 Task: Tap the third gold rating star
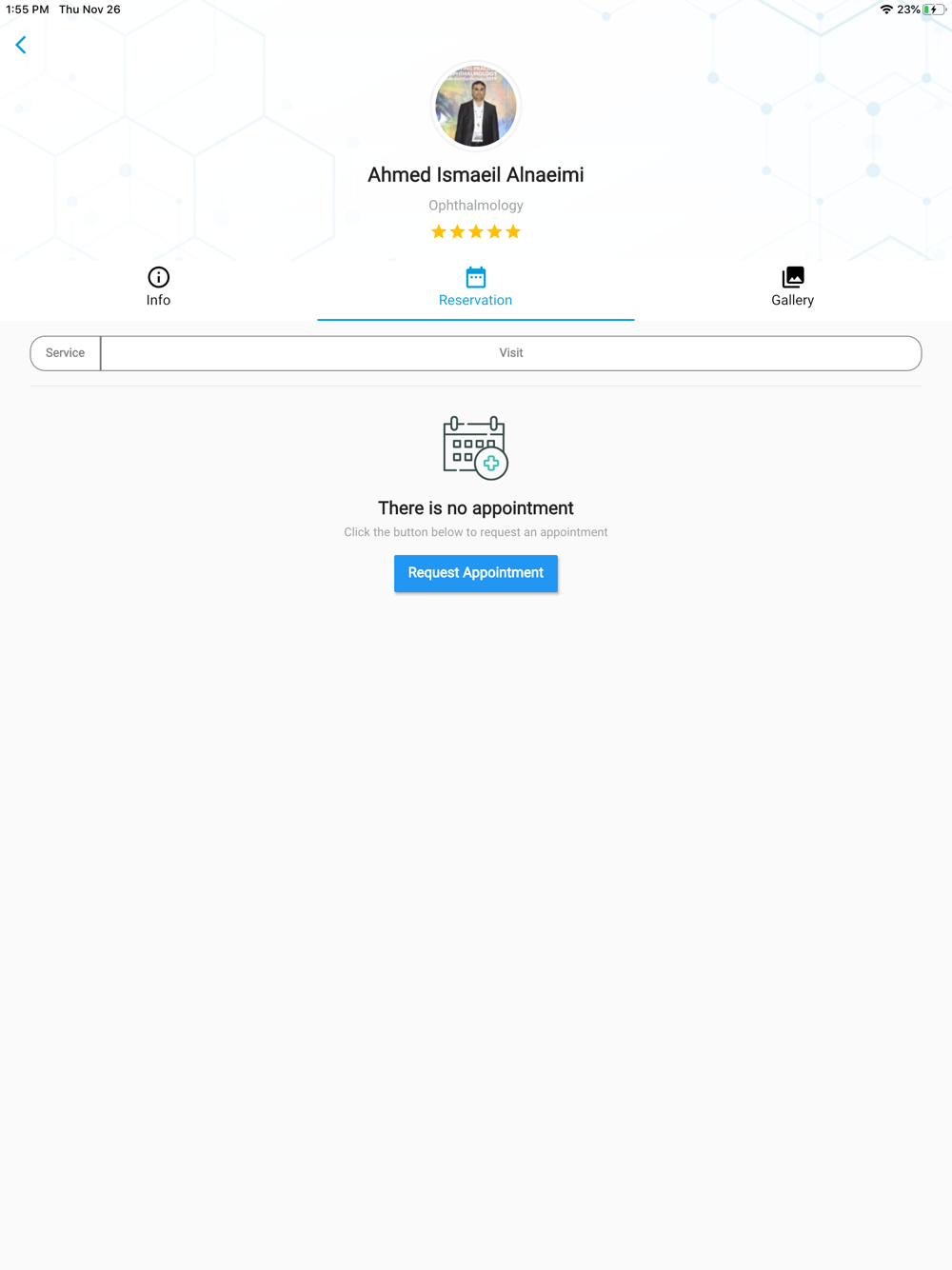(476, 231)
